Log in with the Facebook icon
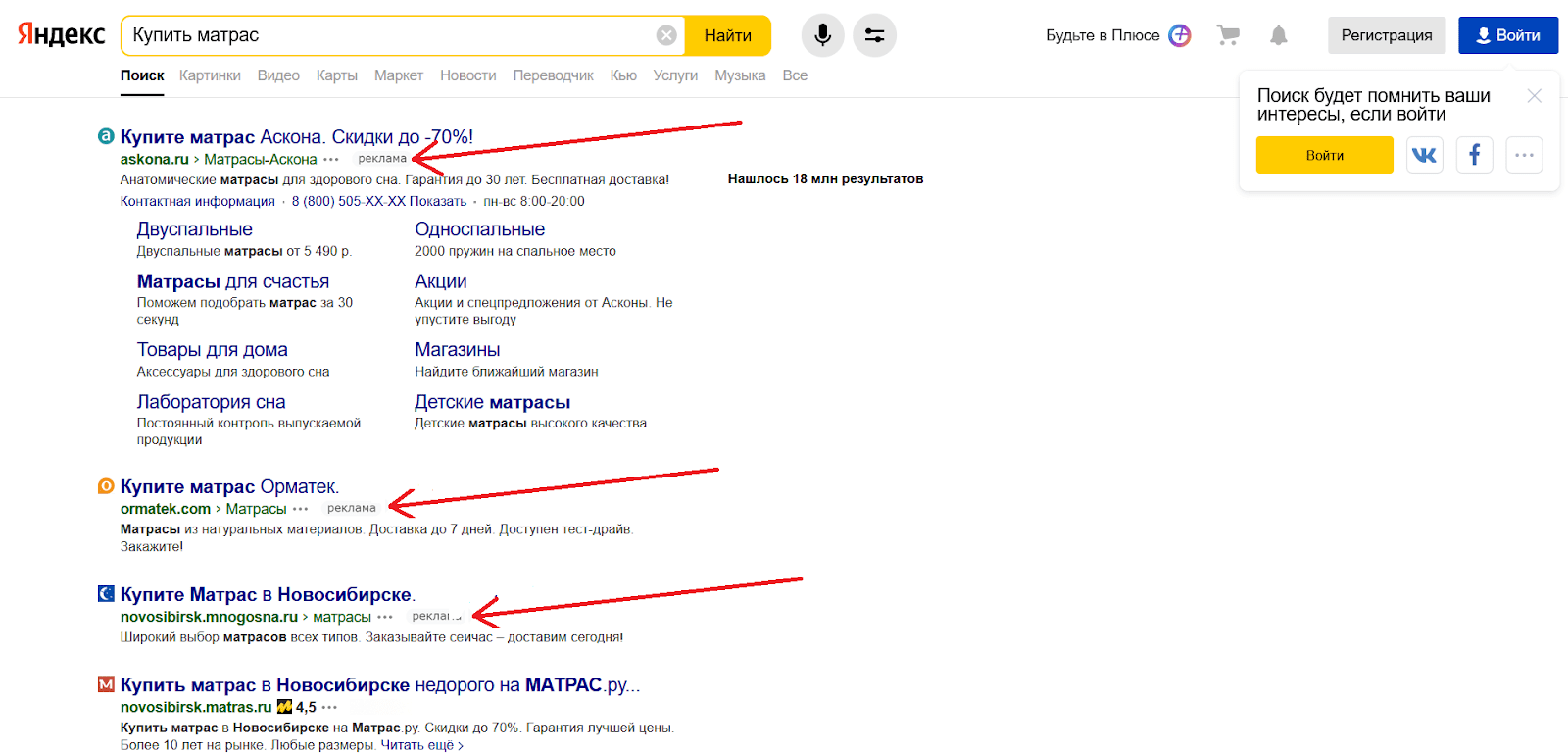 tap(1474, 155)
